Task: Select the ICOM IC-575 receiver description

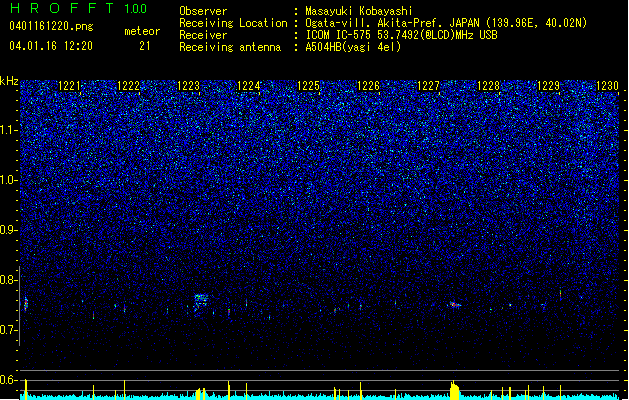Action: point(402,35)
